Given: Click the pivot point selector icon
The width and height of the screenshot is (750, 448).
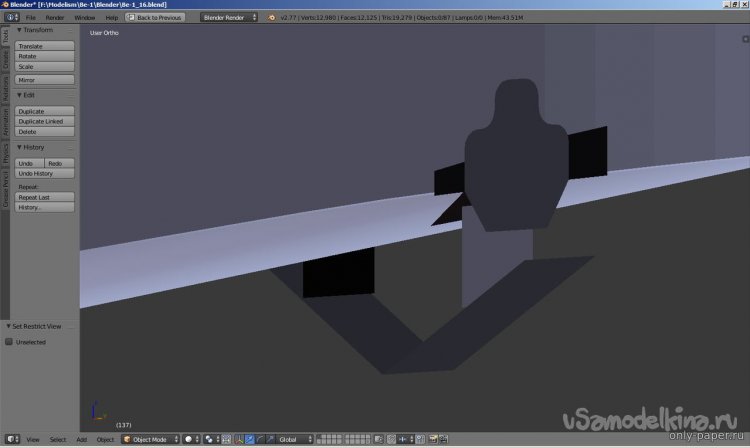Looking at the screenshot, I should click(x=210, y=439).
